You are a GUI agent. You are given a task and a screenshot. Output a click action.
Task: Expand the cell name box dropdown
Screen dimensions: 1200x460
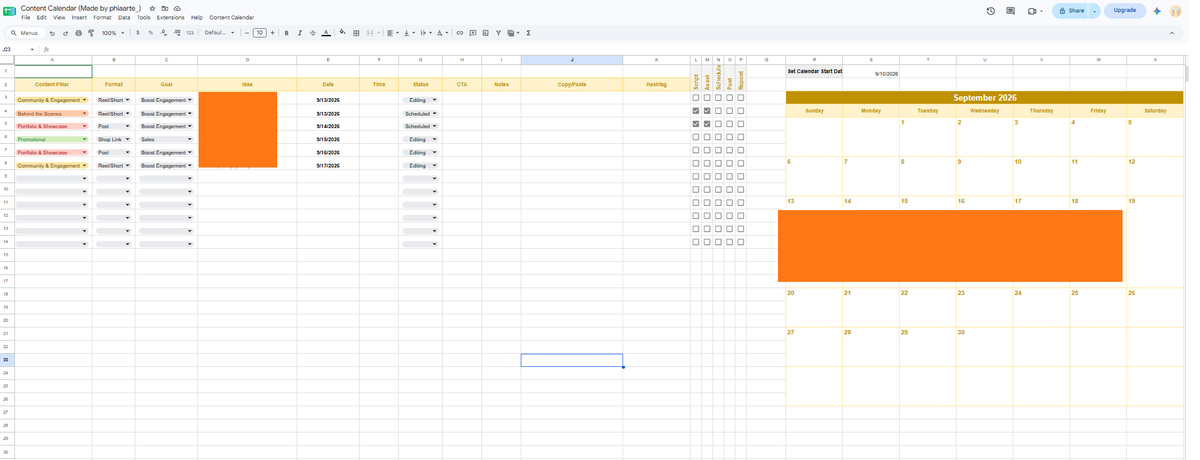(32, 49)
